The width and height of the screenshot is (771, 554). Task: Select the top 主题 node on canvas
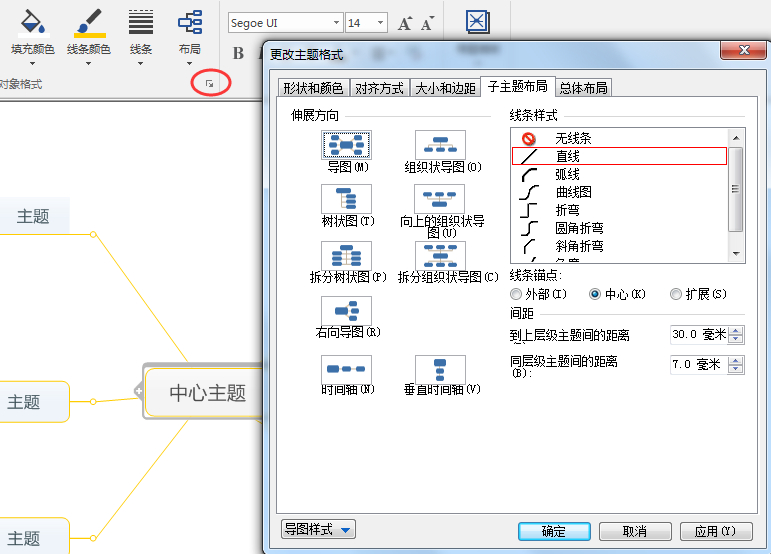[x=33, y=216]
